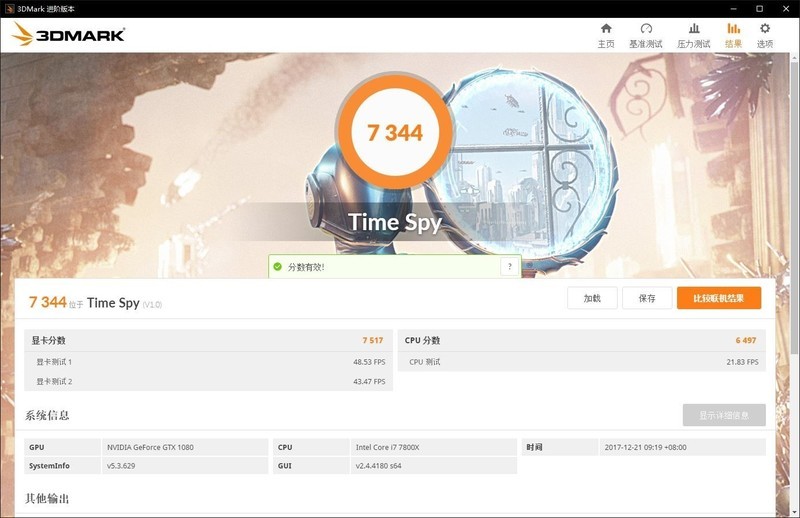Click the 其他输出 section heading
Viewport: 800px width, 518px height.
pos(47,498)
